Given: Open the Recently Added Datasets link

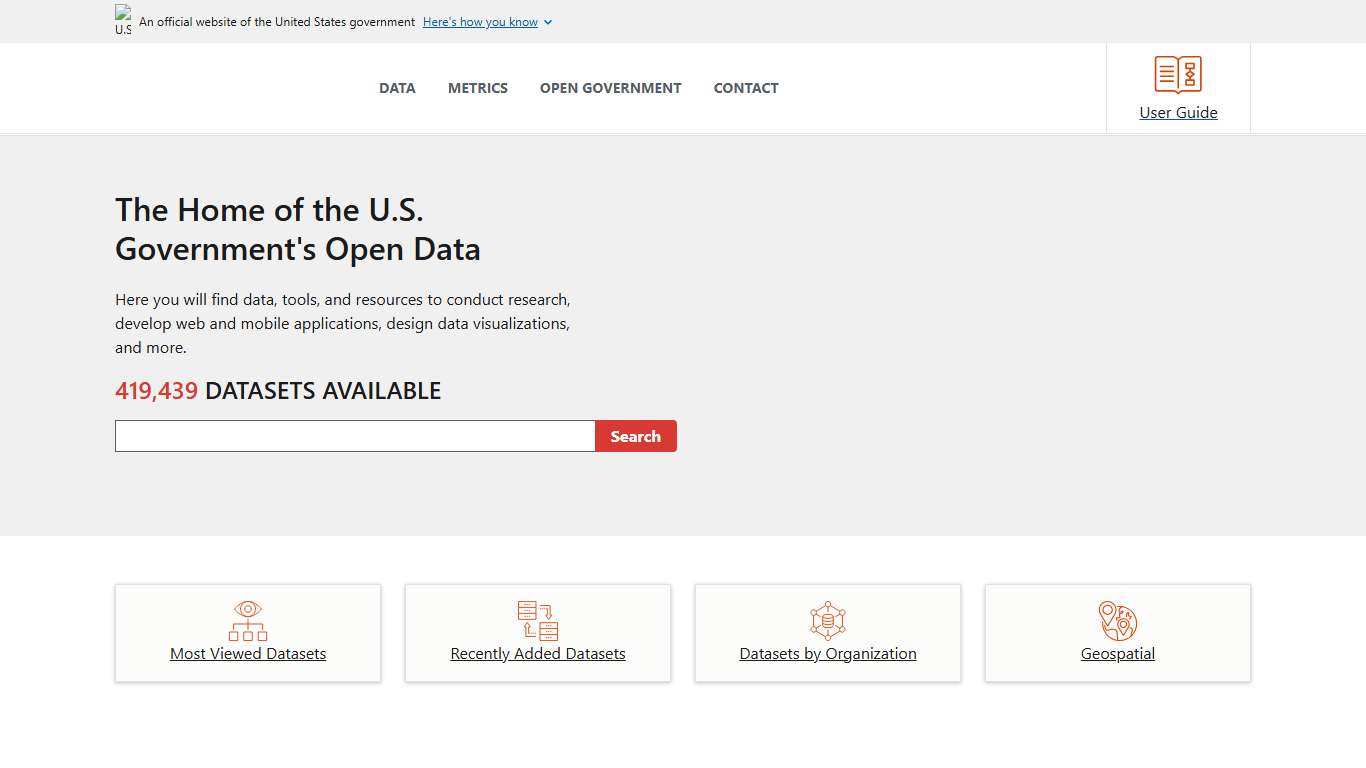Looking at the screenshot, I should click(x=537, y=653).
